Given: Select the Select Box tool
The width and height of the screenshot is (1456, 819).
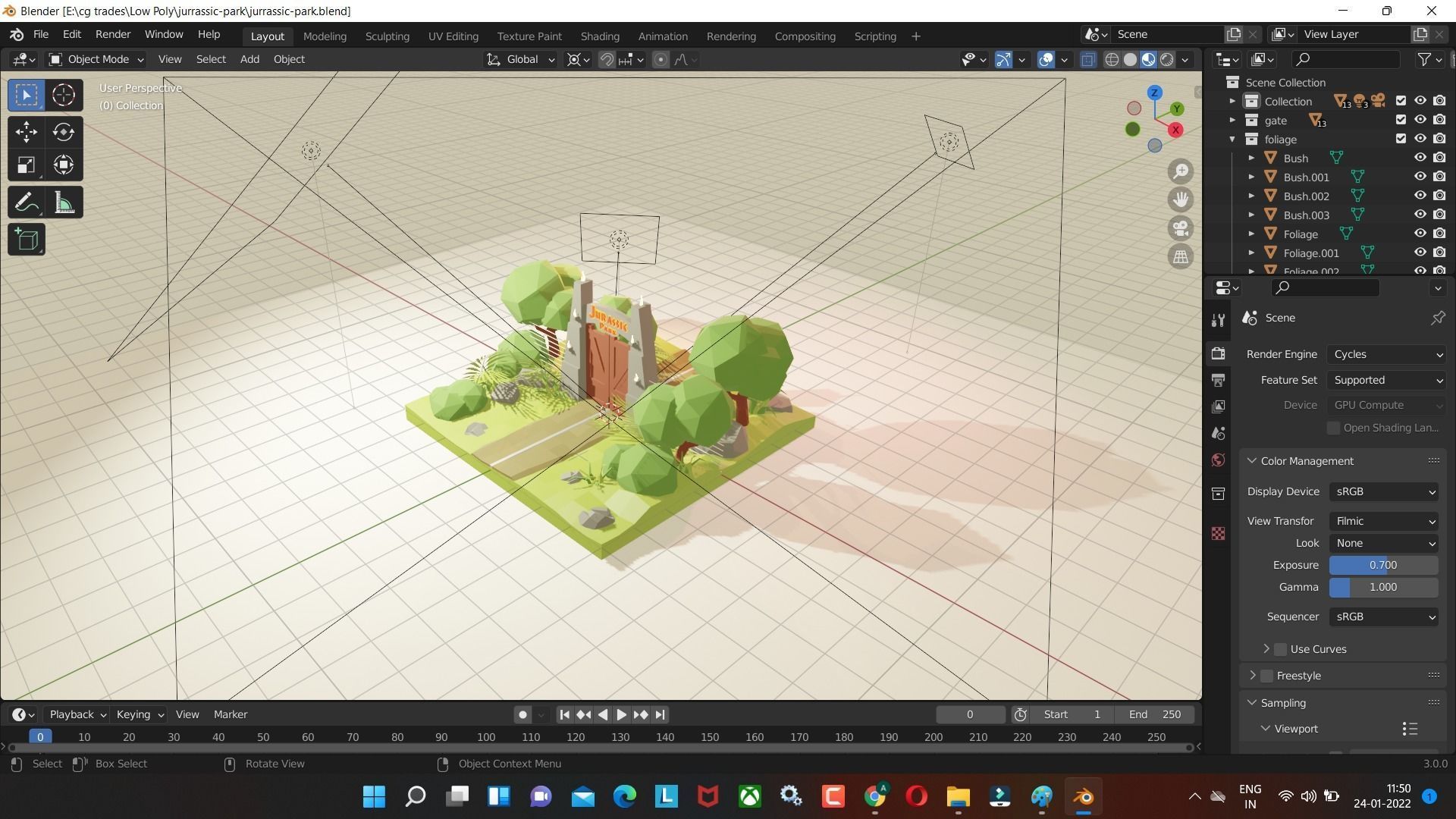Looking at the screenshot, I should [27, 95].
